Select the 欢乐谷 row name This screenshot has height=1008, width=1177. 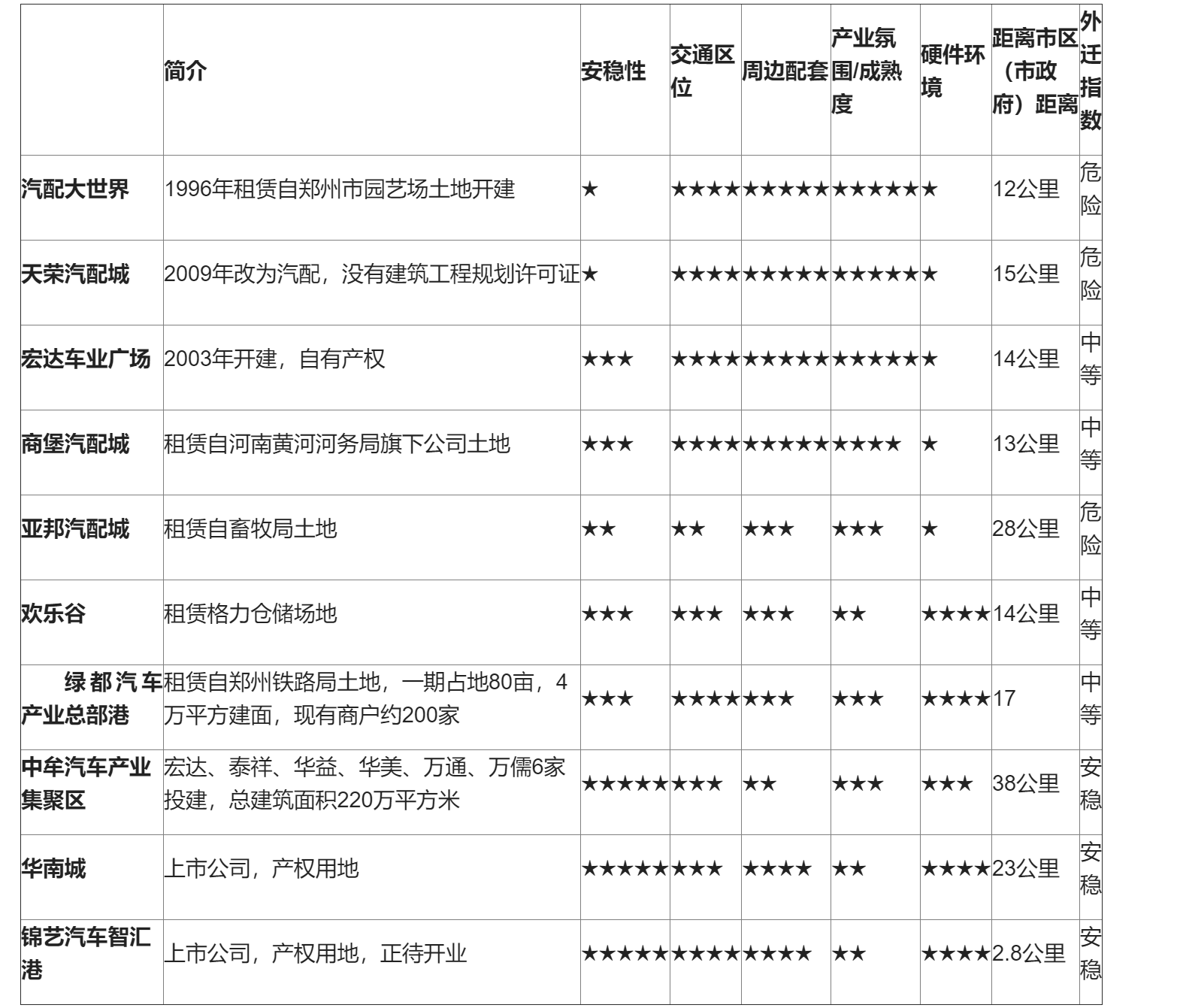(53, 614)
